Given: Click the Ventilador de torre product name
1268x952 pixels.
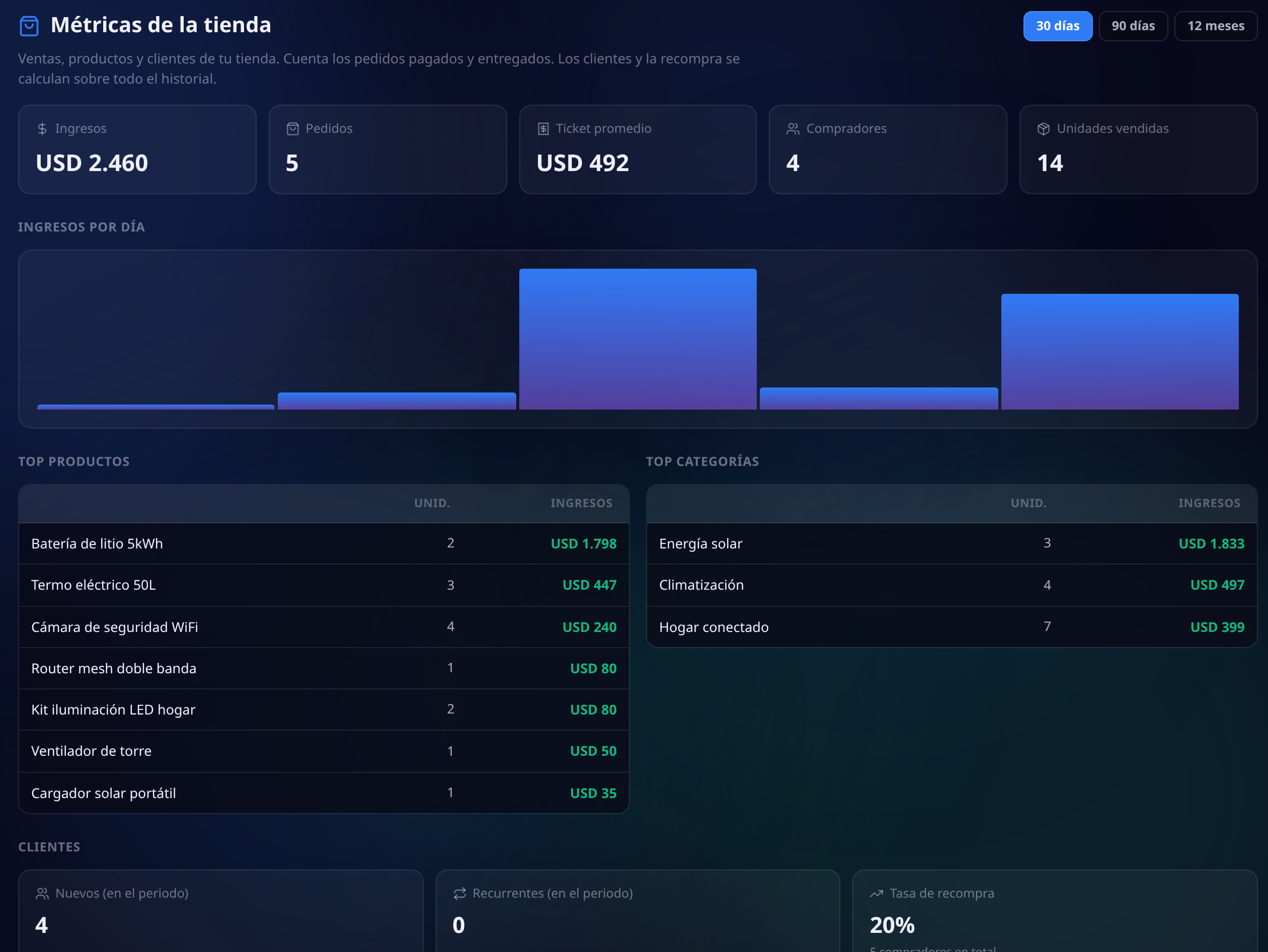Looking at the screenshot, I should (x=91, y=751).
